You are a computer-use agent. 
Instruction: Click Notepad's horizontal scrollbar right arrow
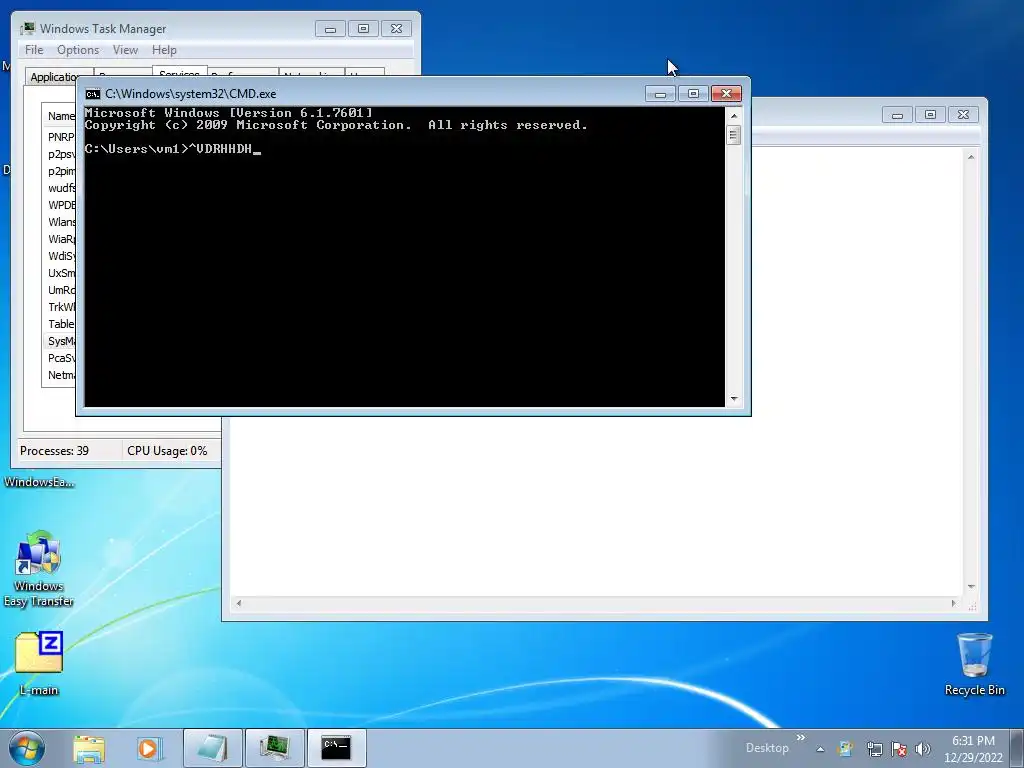tap(953, 603)
